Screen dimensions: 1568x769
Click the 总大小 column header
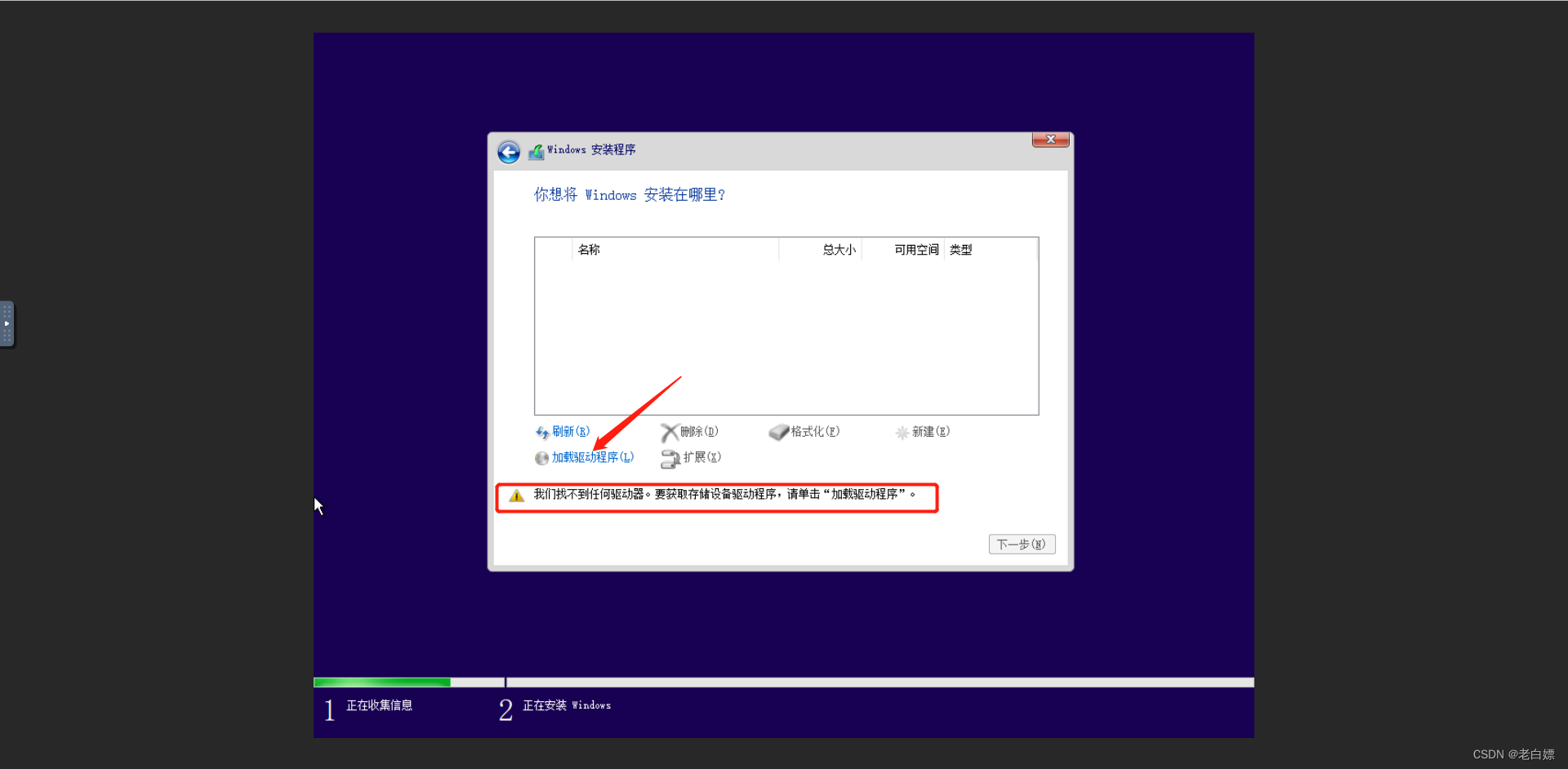(839, 250)
